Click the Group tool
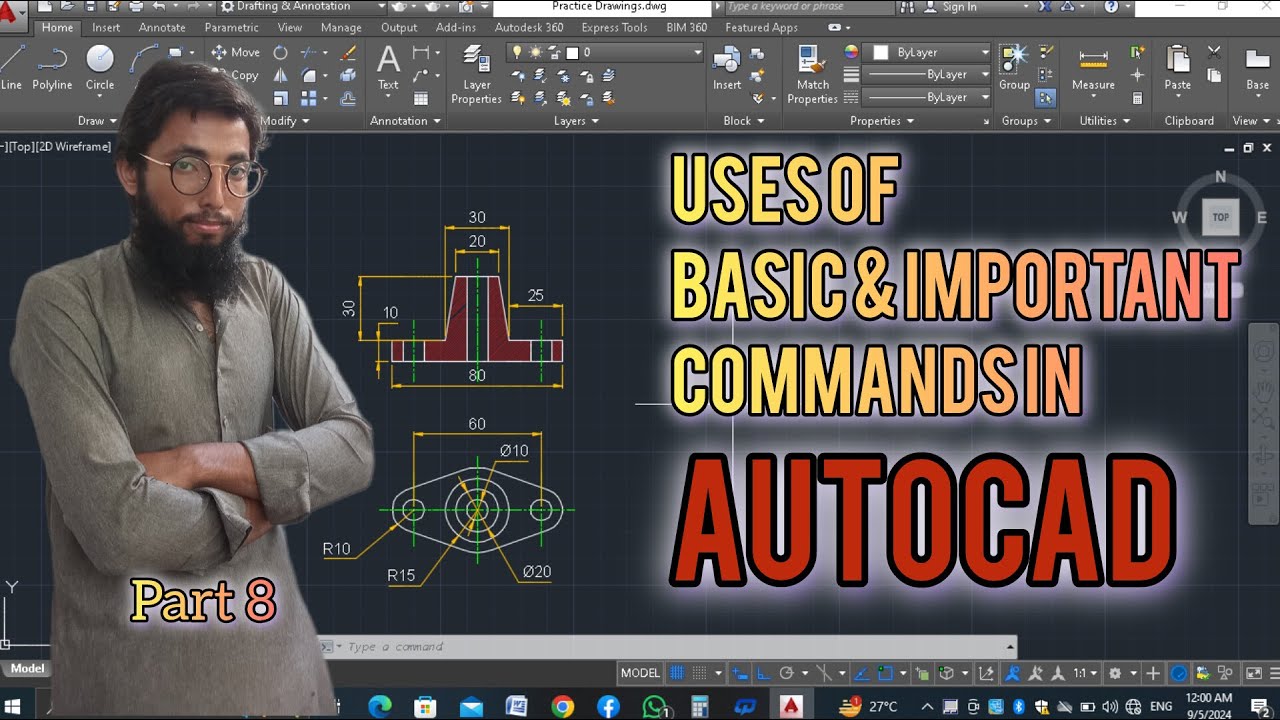Viewport: 1280px width, 720px height. [1014, 67]
